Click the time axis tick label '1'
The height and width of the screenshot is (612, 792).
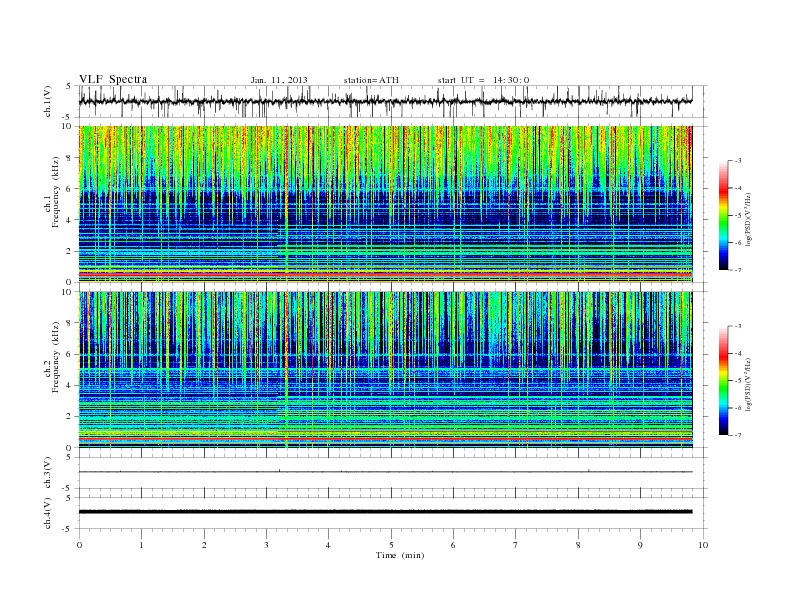click(x=142, y=545)
